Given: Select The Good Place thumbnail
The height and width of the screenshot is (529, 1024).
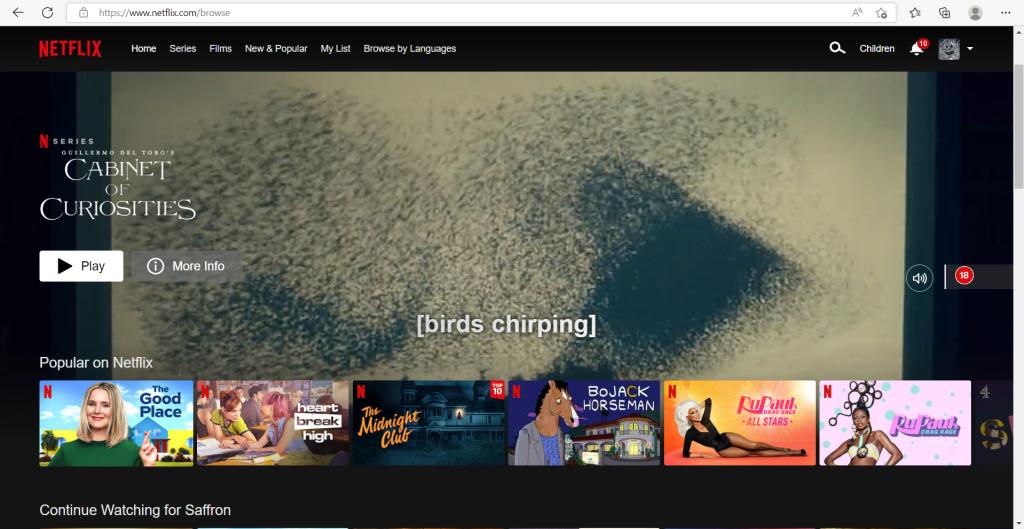Looking at the screenshot, I should tap(116, 423).
